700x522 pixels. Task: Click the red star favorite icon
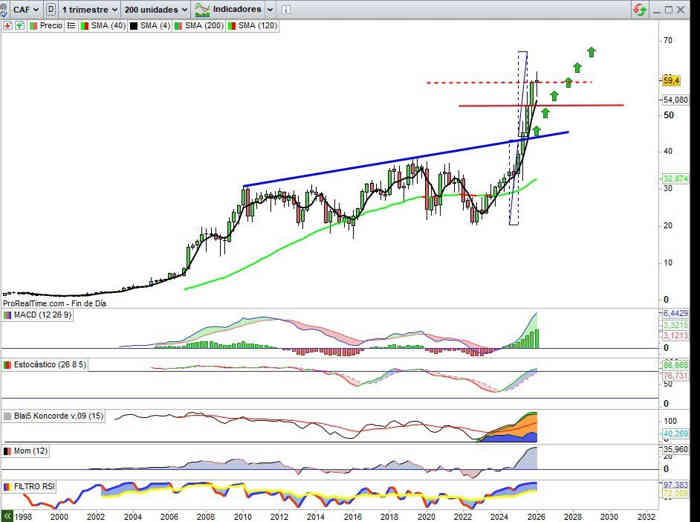pos(6,25)
